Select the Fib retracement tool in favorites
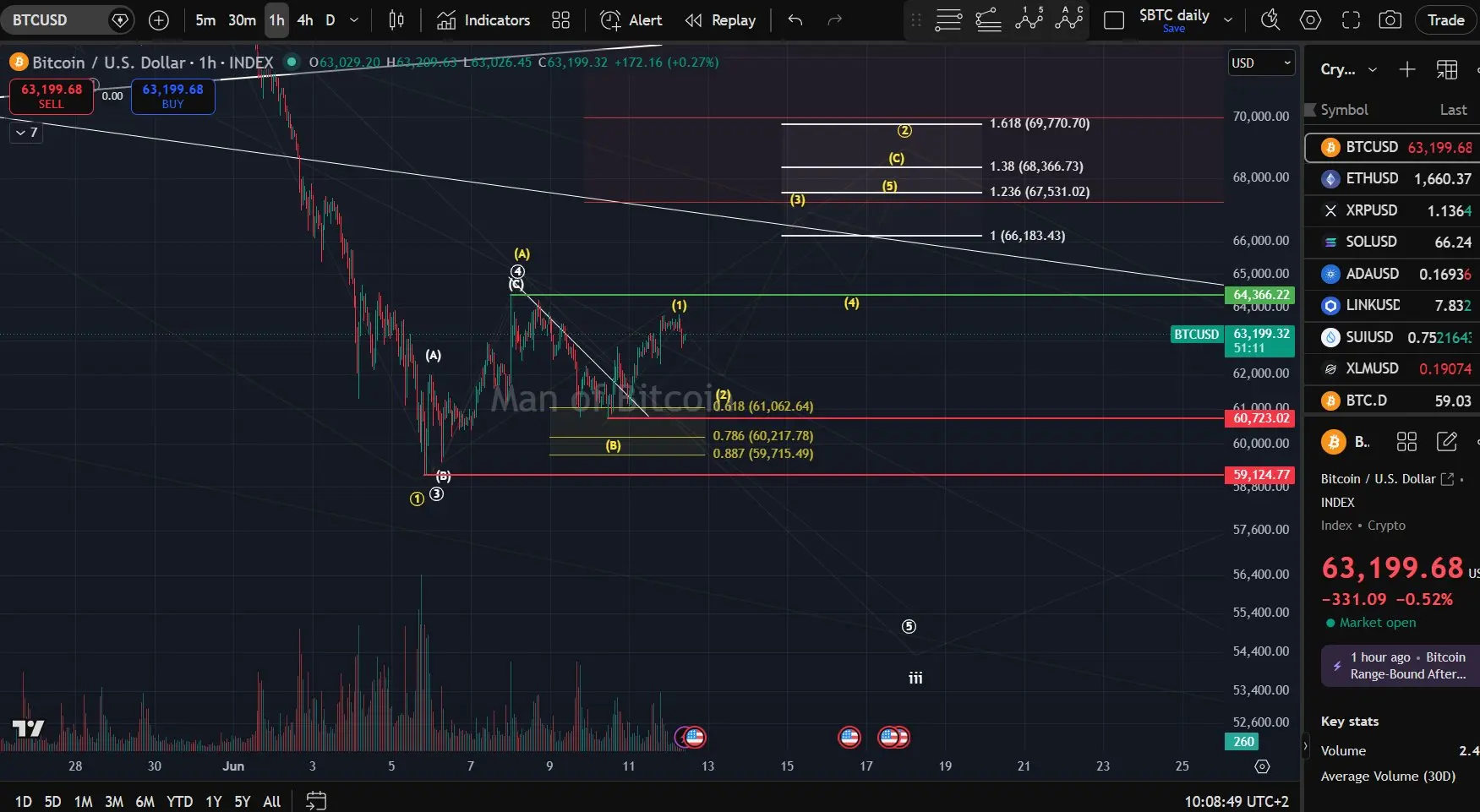The width and height of the screenshot is (1480, 812). tap(988, 20)
